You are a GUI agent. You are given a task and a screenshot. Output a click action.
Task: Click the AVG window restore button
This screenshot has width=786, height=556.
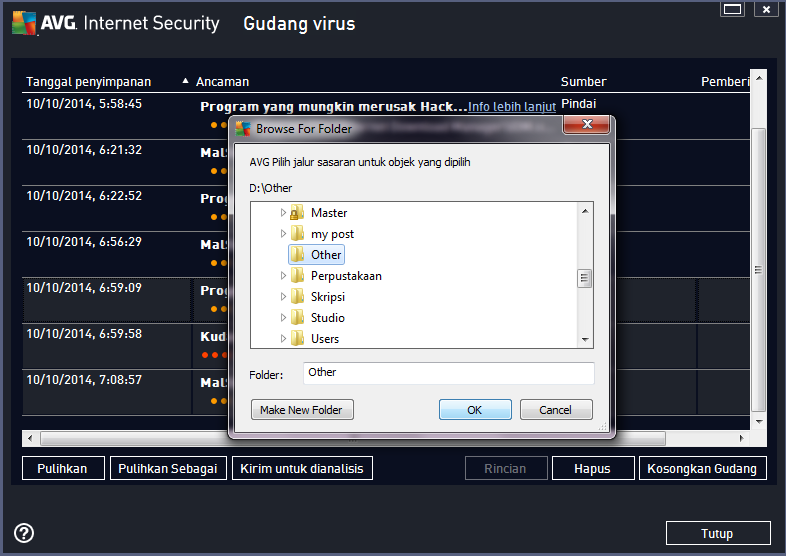point(732,10)
